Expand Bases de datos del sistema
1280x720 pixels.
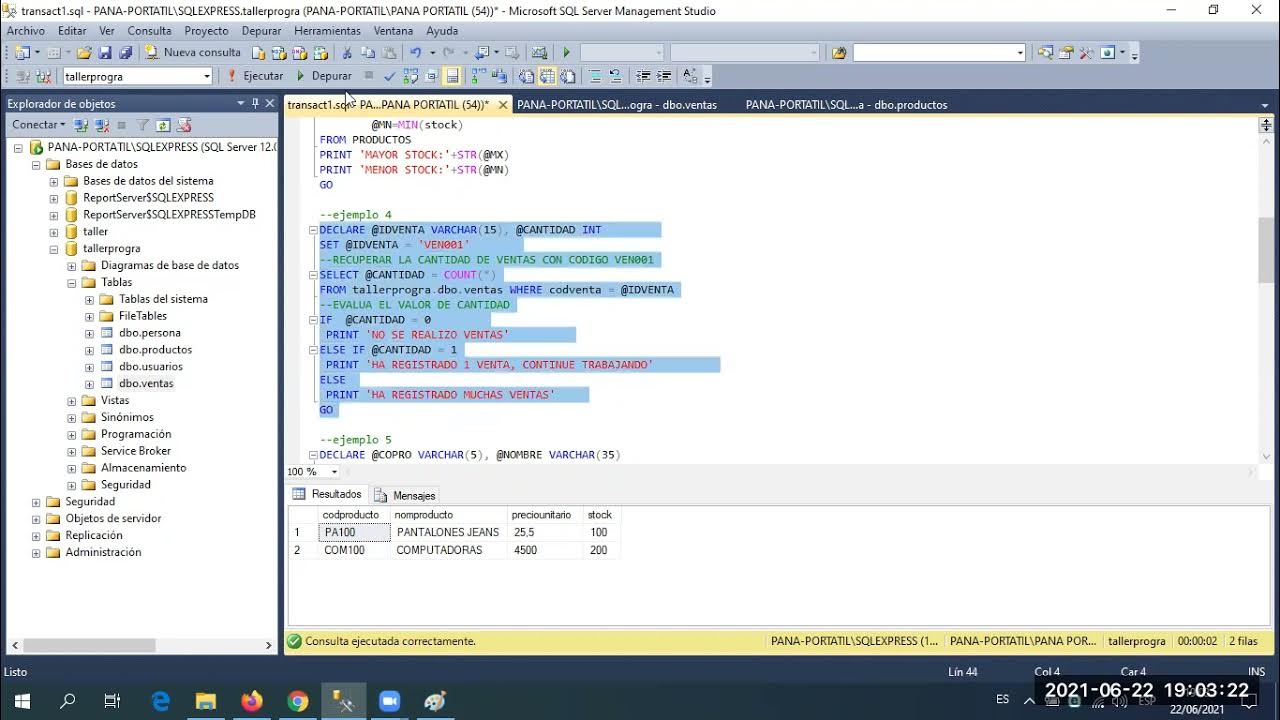click(54, 181)
